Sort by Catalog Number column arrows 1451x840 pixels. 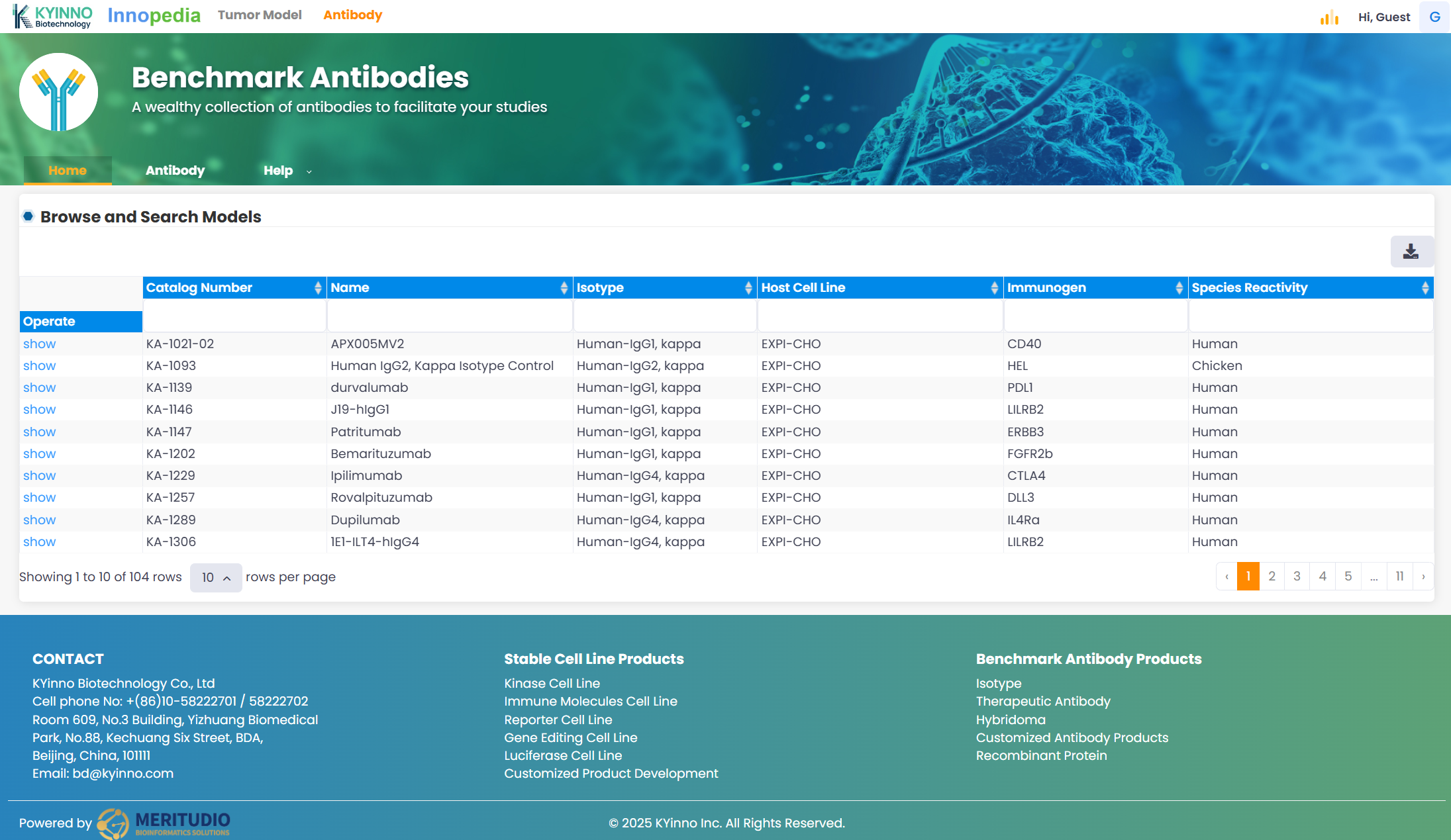click(x=318, y=288)
